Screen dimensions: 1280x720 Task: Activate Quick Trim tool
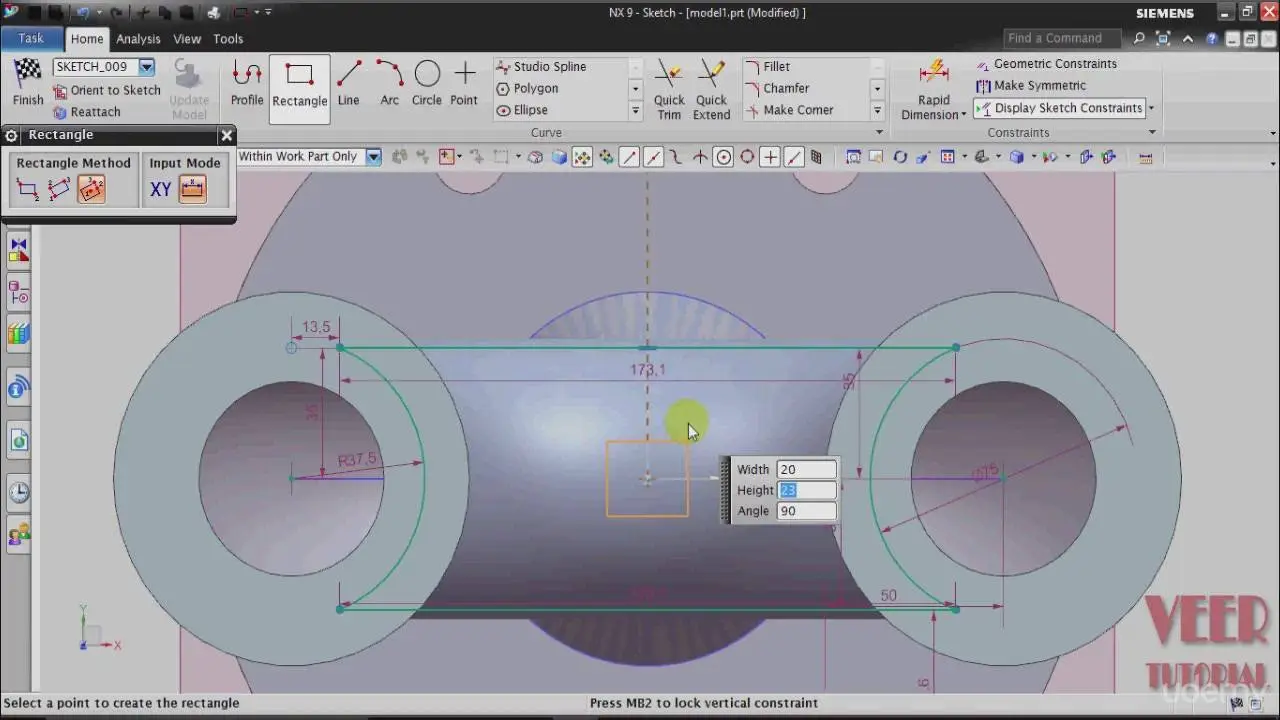pos(669,89)
